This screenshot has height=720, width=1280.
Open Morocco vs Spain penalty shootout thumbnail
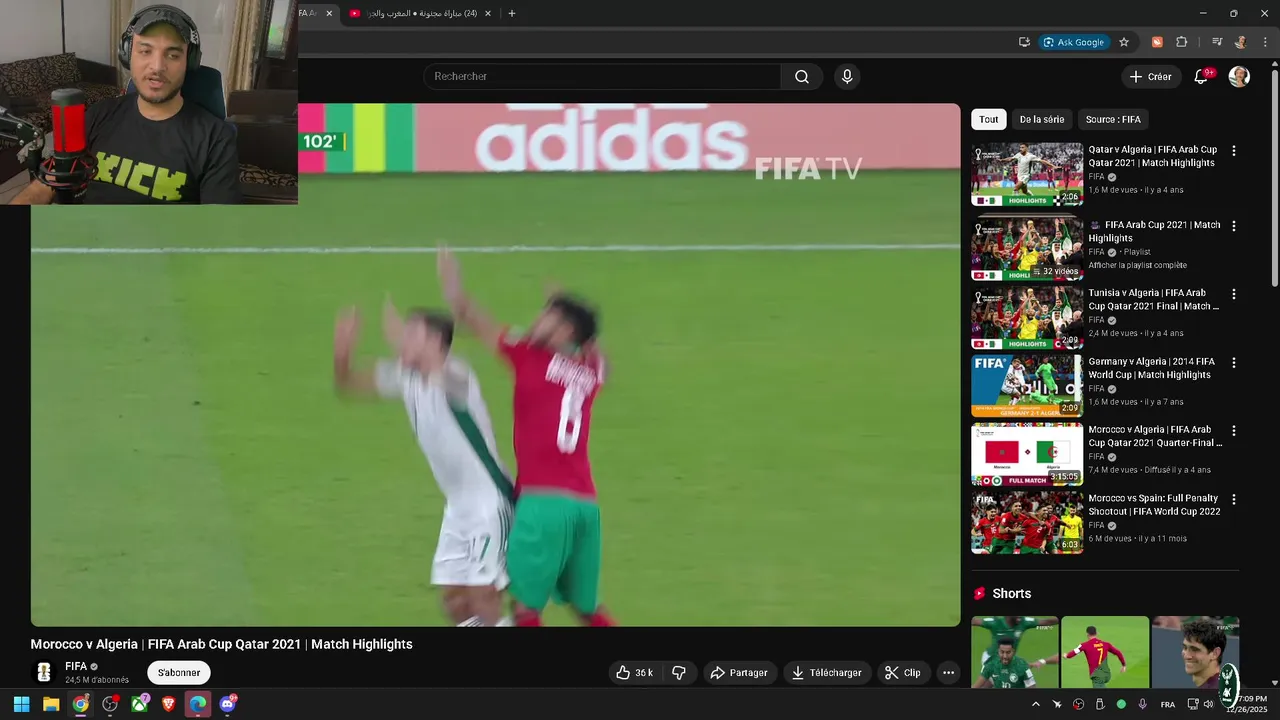(x=1027, y=522)
